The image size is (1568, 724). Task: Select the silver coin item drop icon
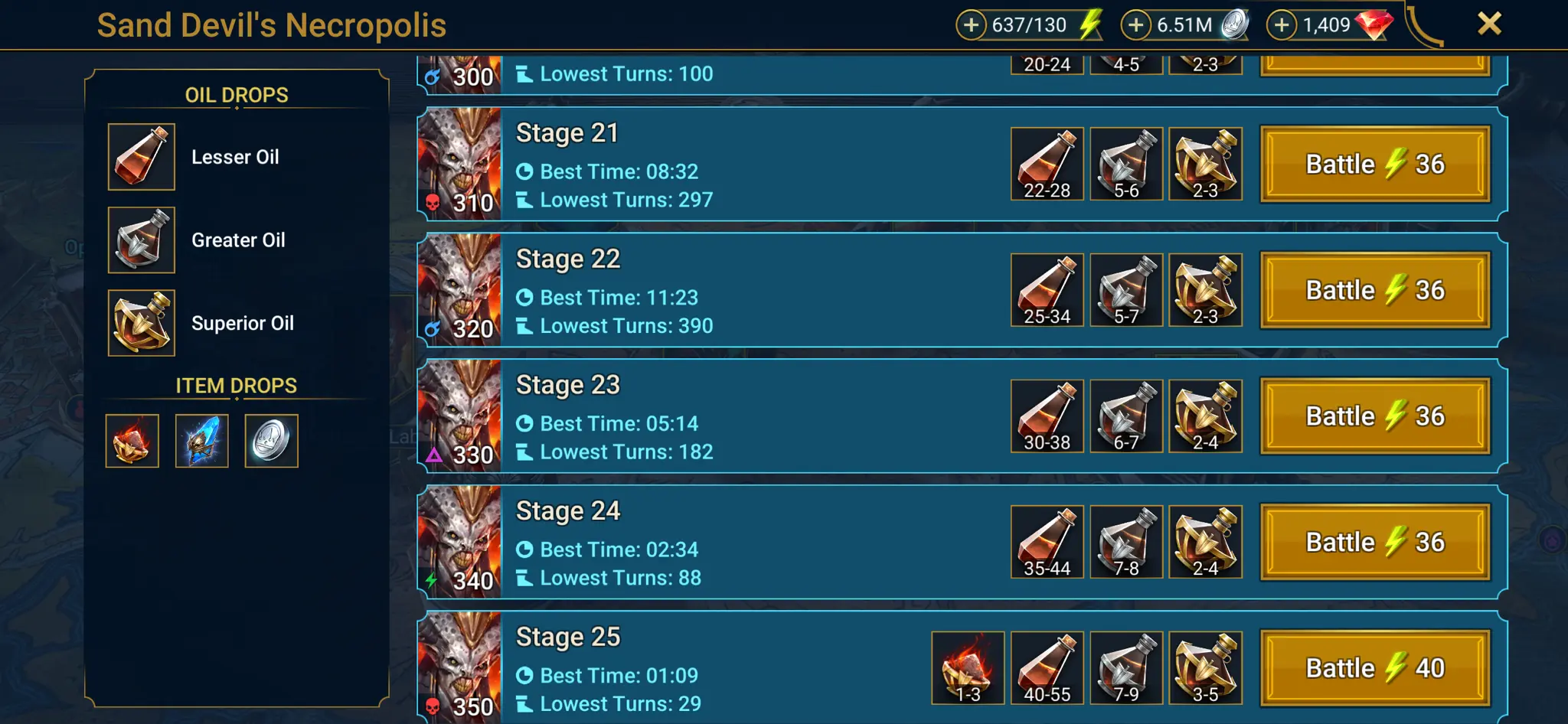(271, 441)
